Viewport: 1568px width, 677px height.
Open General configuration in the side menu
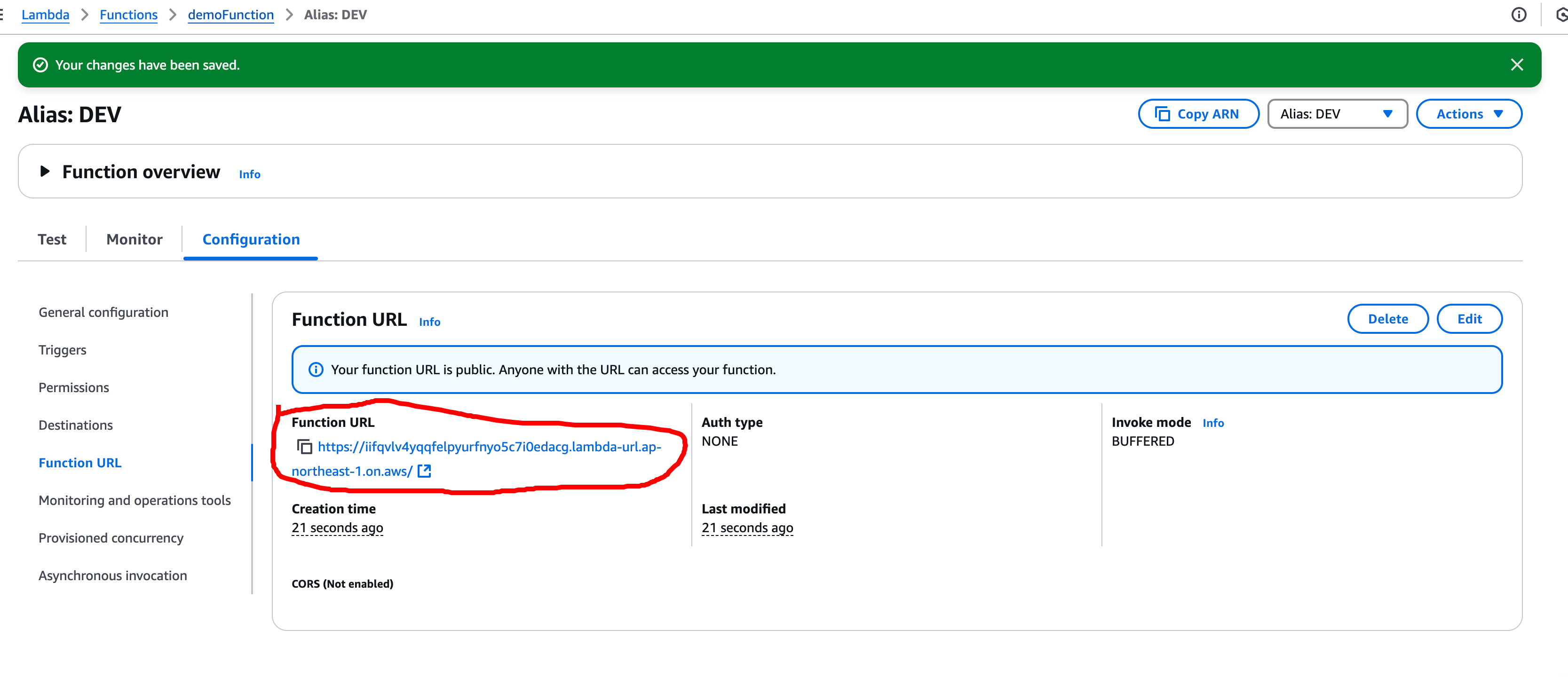coord(103,313)
